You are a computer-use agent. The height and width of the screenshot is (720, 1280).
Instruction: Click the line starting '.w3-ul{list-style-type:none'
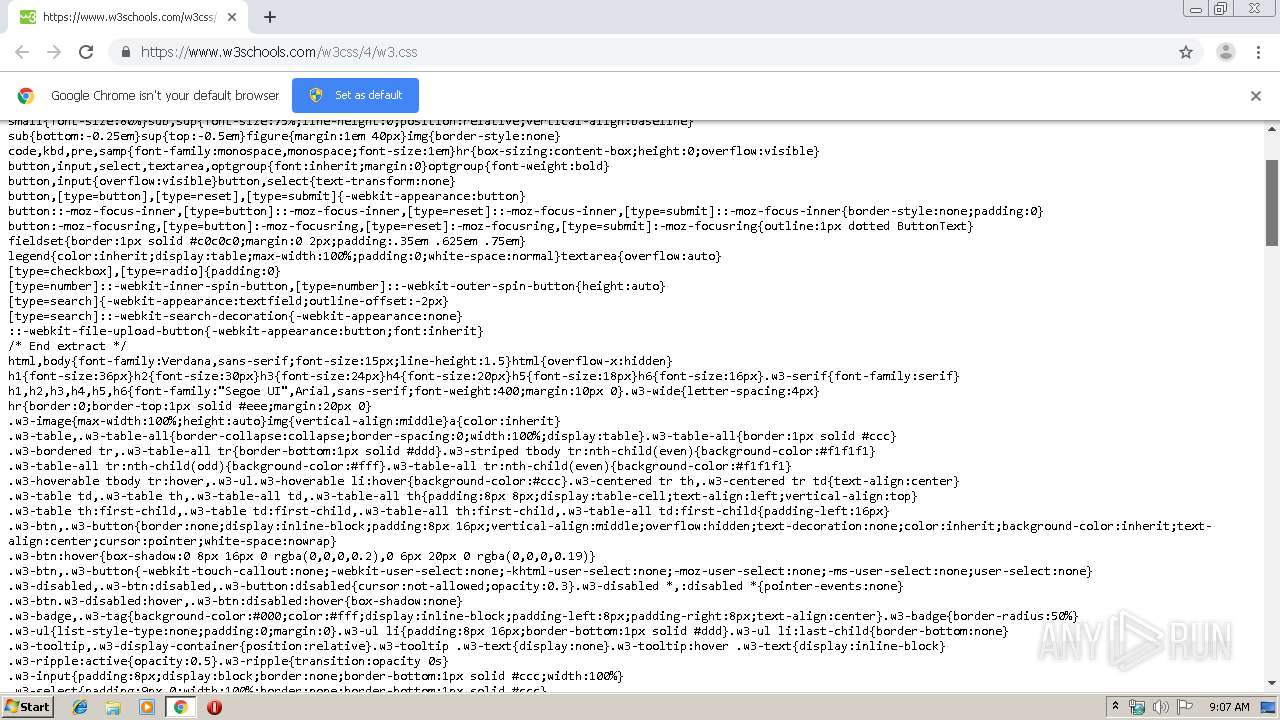[x=508, y=631]
